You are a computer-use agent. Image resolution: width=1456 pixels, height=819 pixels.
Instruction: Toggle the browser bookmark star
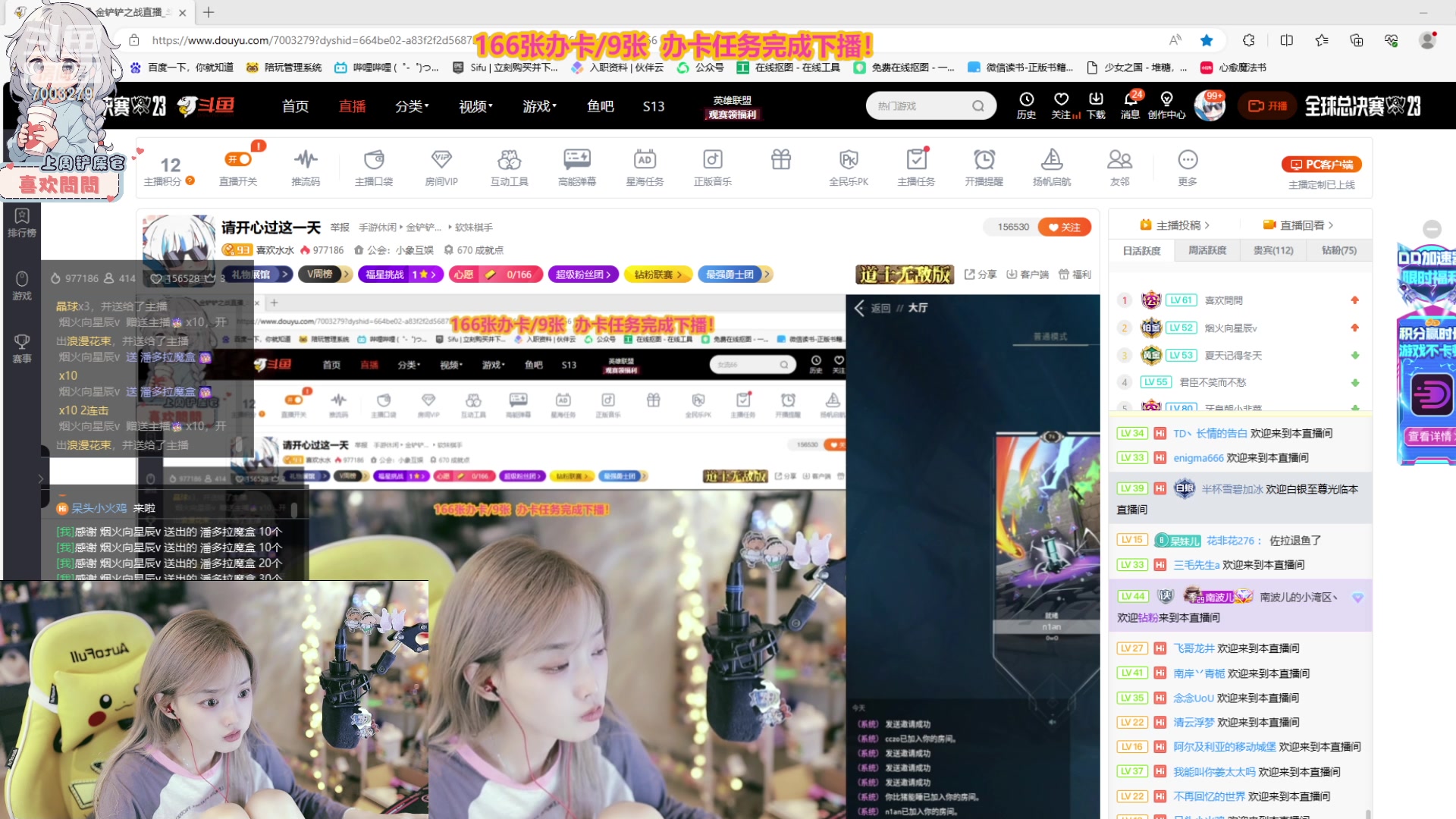1207,40
